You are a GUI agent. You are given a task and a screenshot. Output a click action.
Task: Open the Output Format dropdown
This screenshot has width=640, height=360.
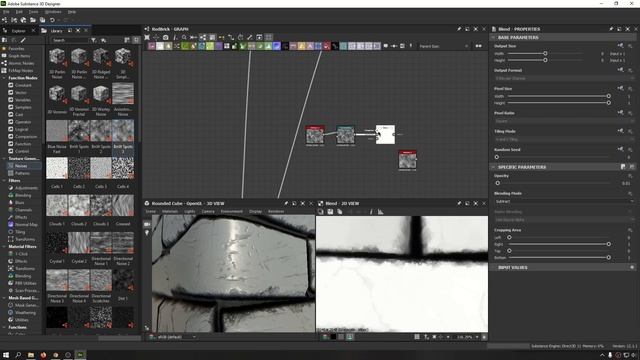(565, 78)
